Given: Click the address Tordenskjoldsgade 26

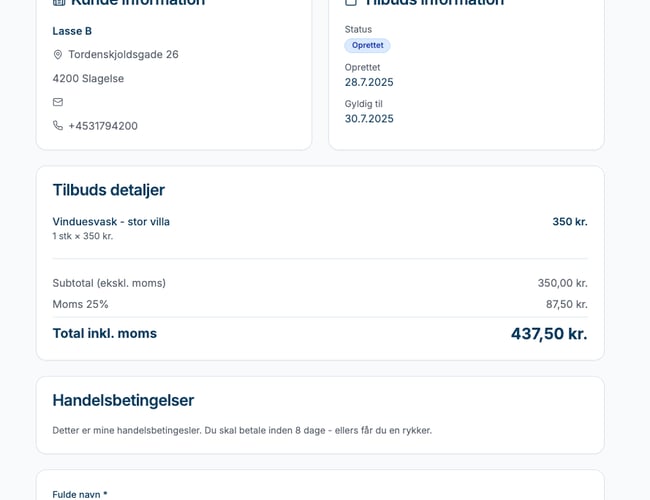Looking at the screenshot, I should click(123, 55).
